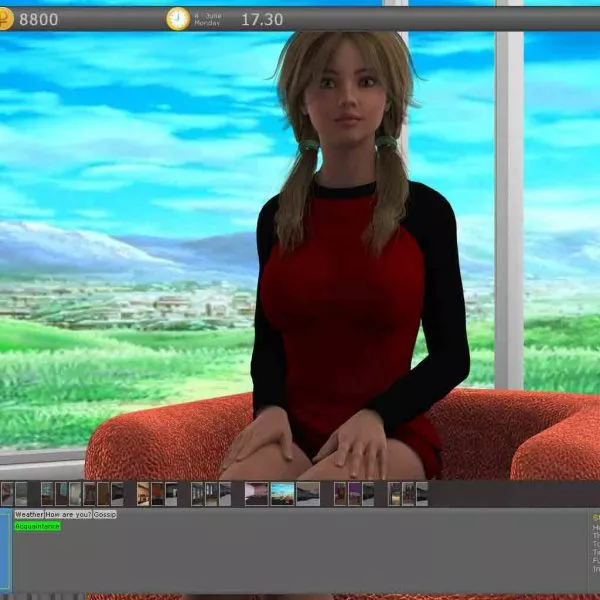Open the purple-tinted location thumbnail
The width and height of the screenshot is (600, 600).
[x=354, y=493]
